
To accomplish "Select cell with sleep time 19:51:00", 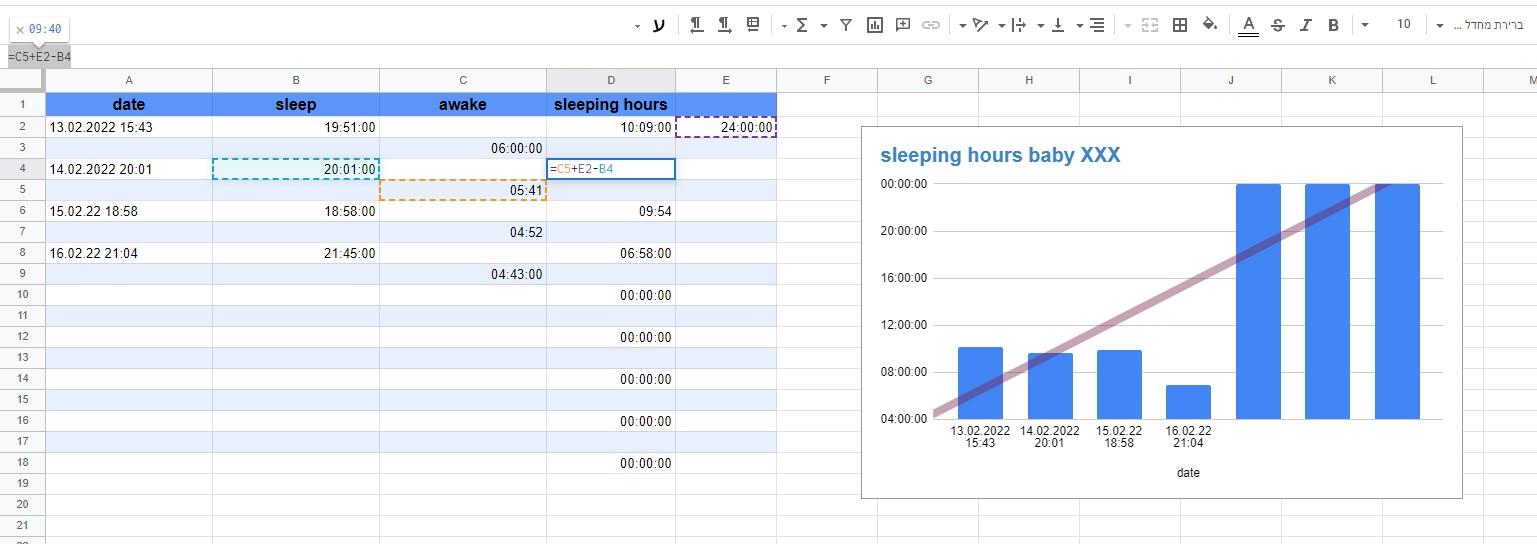I will [x=296, y=127].
